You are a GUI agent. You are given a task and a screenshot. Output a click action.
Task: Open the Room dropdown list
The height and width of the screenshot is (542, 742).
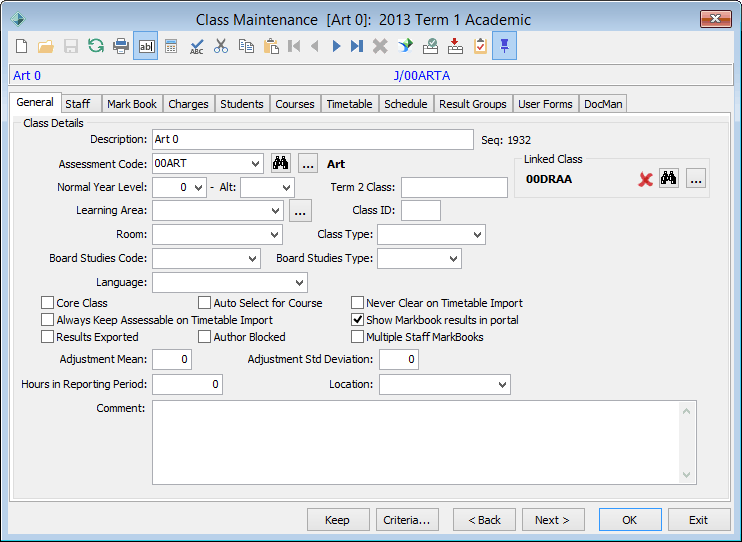click(274, 234)
